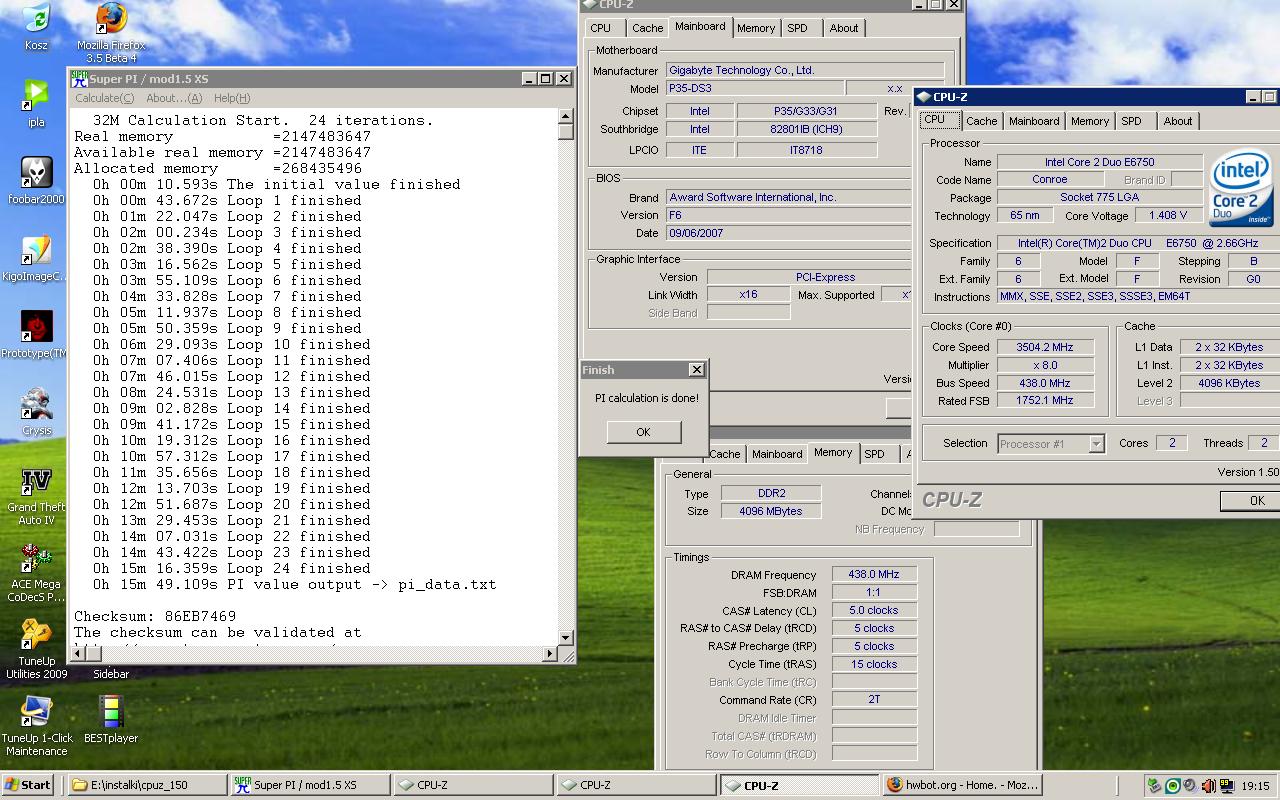Select Mainboard tab in bottom CPU-Z window
Image resolution: width=1280 pixels, height=800 pixels.
point(777,454)
